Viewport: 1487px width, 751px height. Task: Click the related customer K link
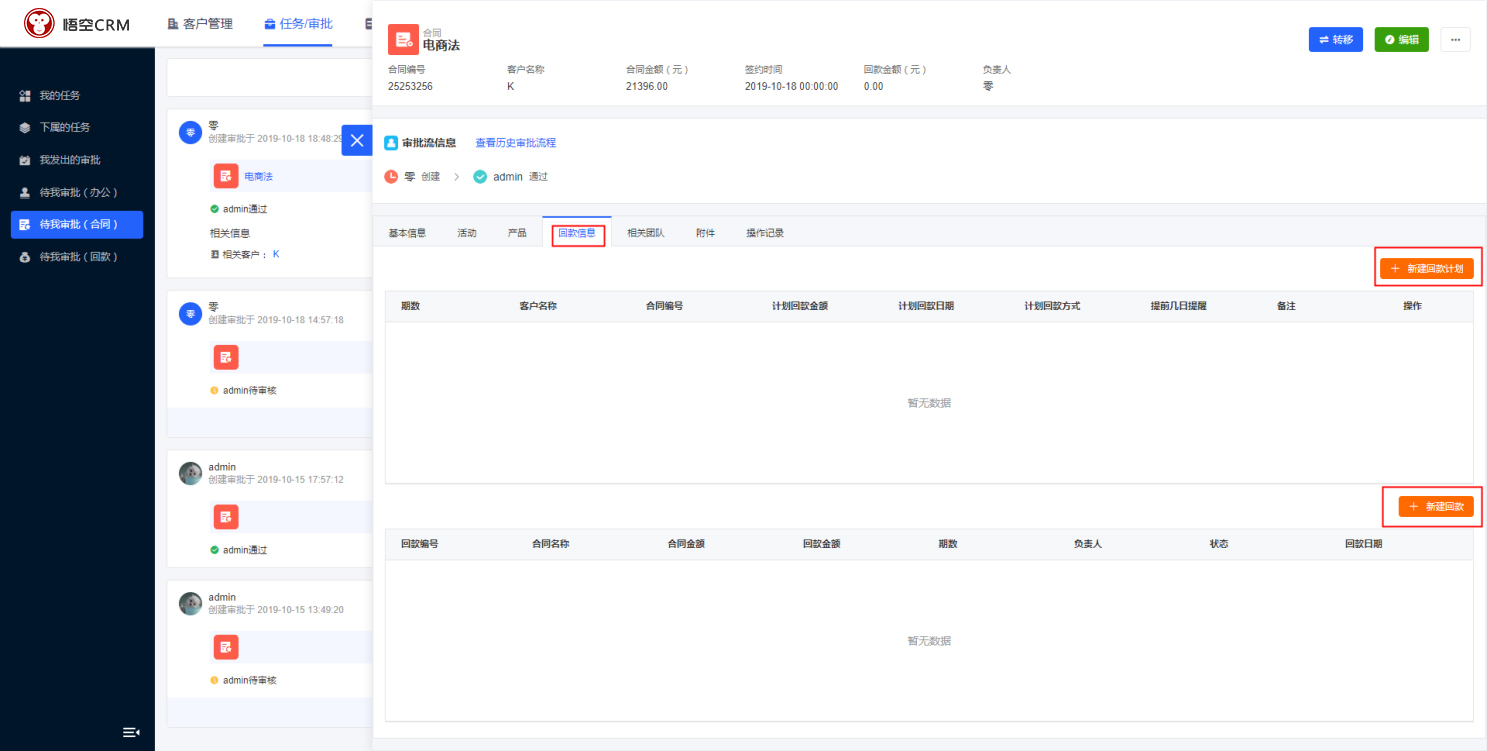coord(276,254)
